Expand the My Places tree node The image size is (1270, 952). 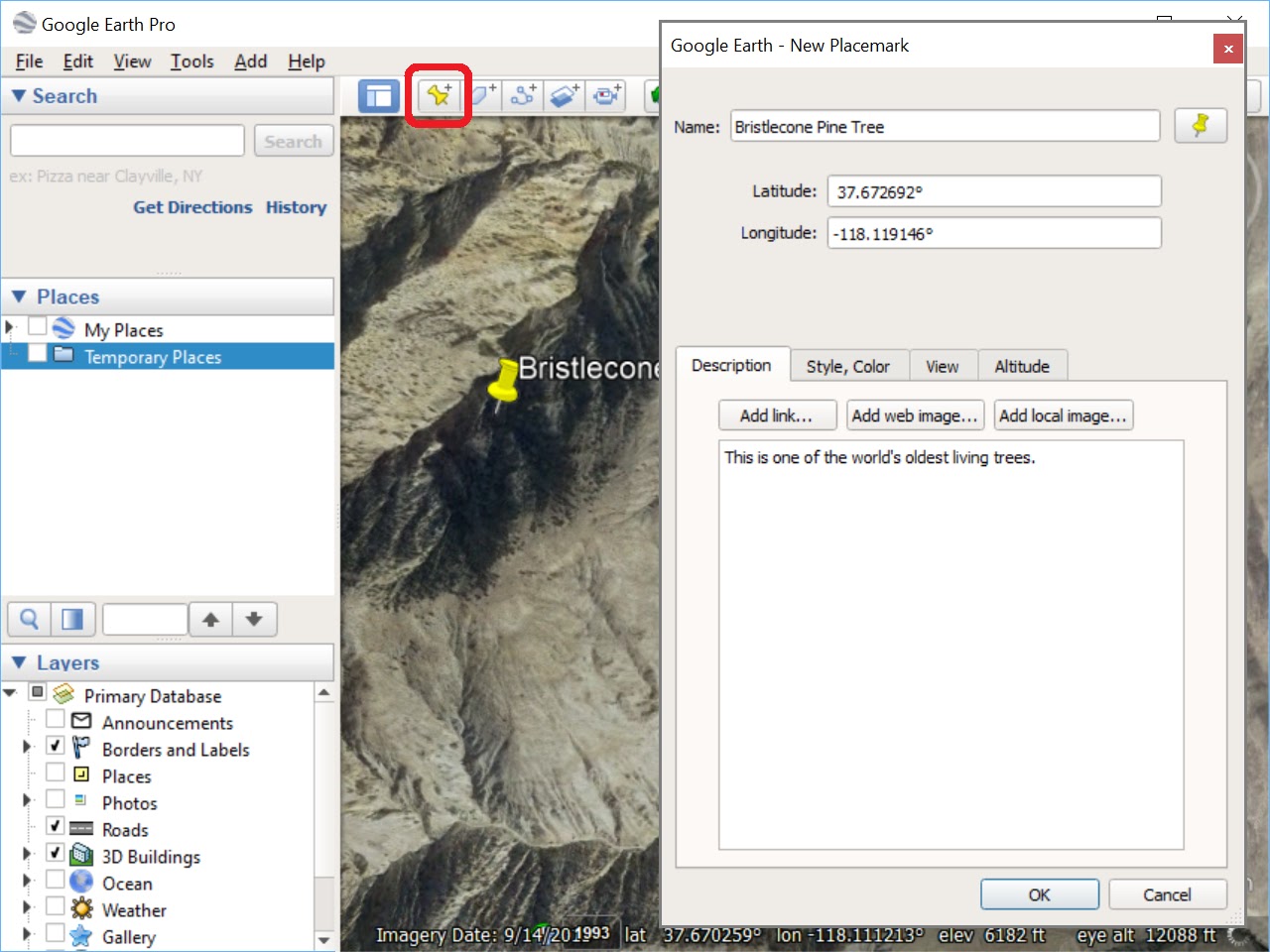(x=10, y=327)
